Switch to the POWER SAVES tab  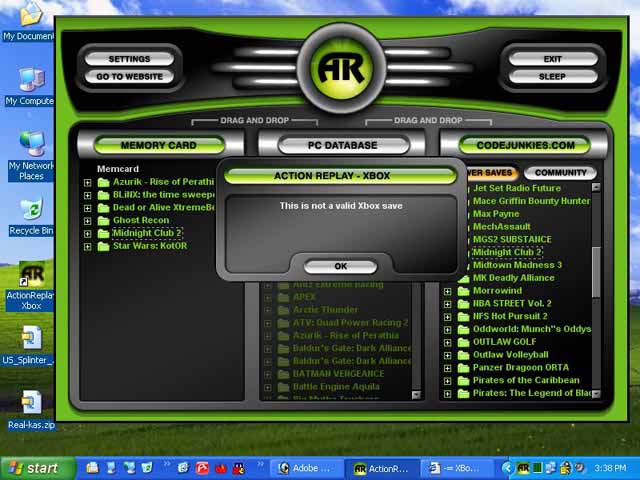pyautogui.click(x=492, y=173)
